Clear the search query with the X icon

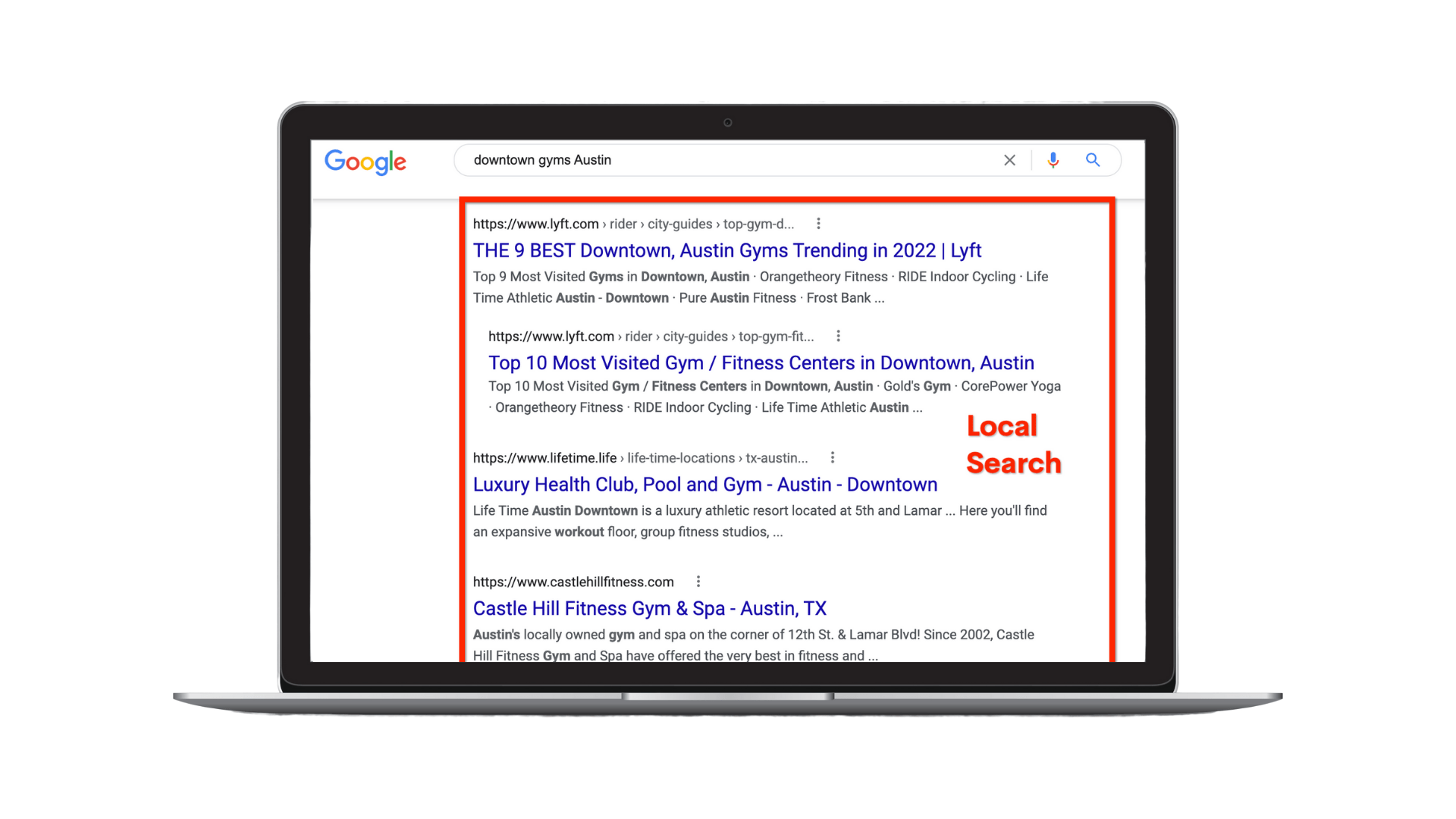coord(1009,160)
